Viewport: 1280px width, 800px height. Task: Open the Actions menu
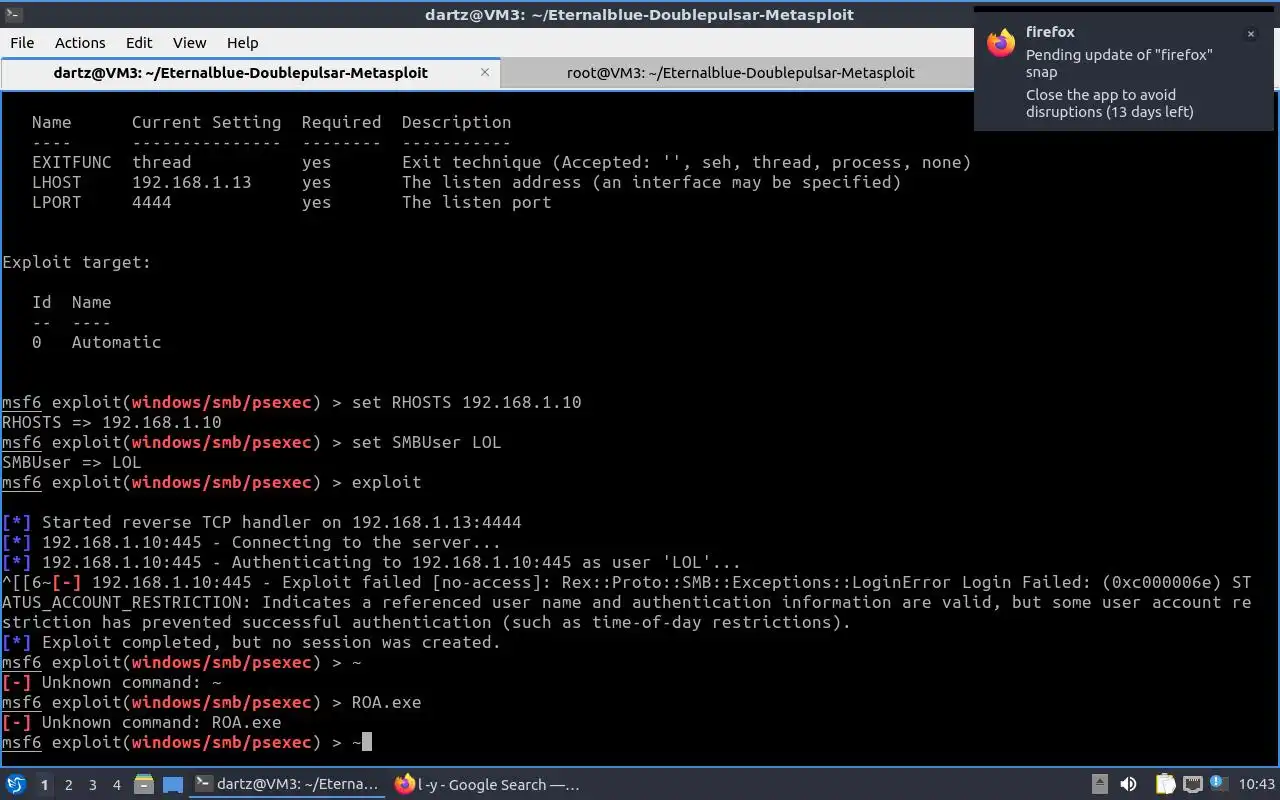[80, 43]
